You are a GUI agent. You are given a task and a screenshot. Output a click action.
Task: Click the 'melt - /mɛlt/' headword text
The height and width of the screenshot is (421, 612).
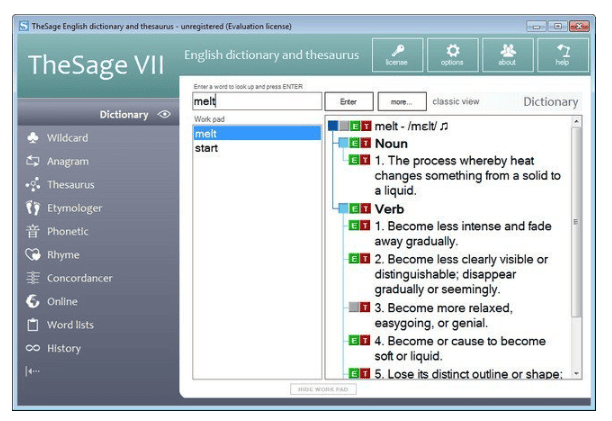coord(406,126)
